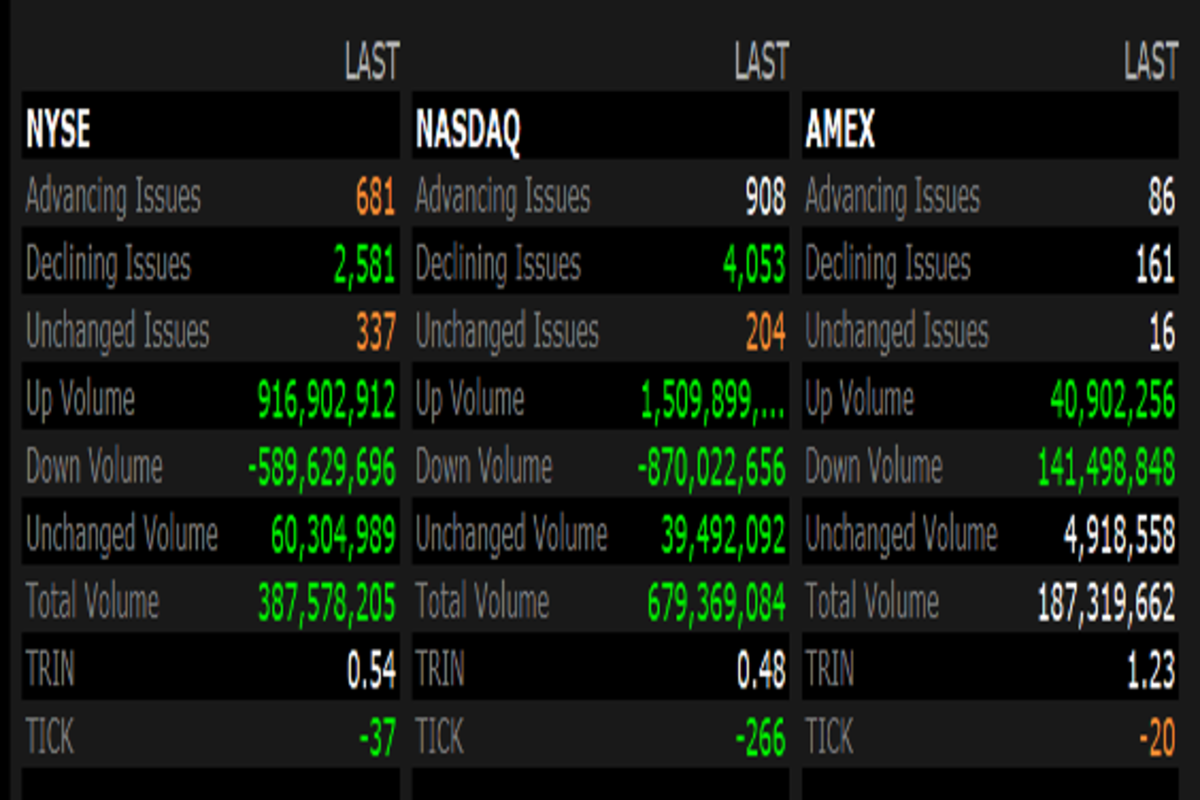Select NASDAQ Down Volume value -870,022,656
This screenshot has height=800, width=1200.
[x=711, y=467]
